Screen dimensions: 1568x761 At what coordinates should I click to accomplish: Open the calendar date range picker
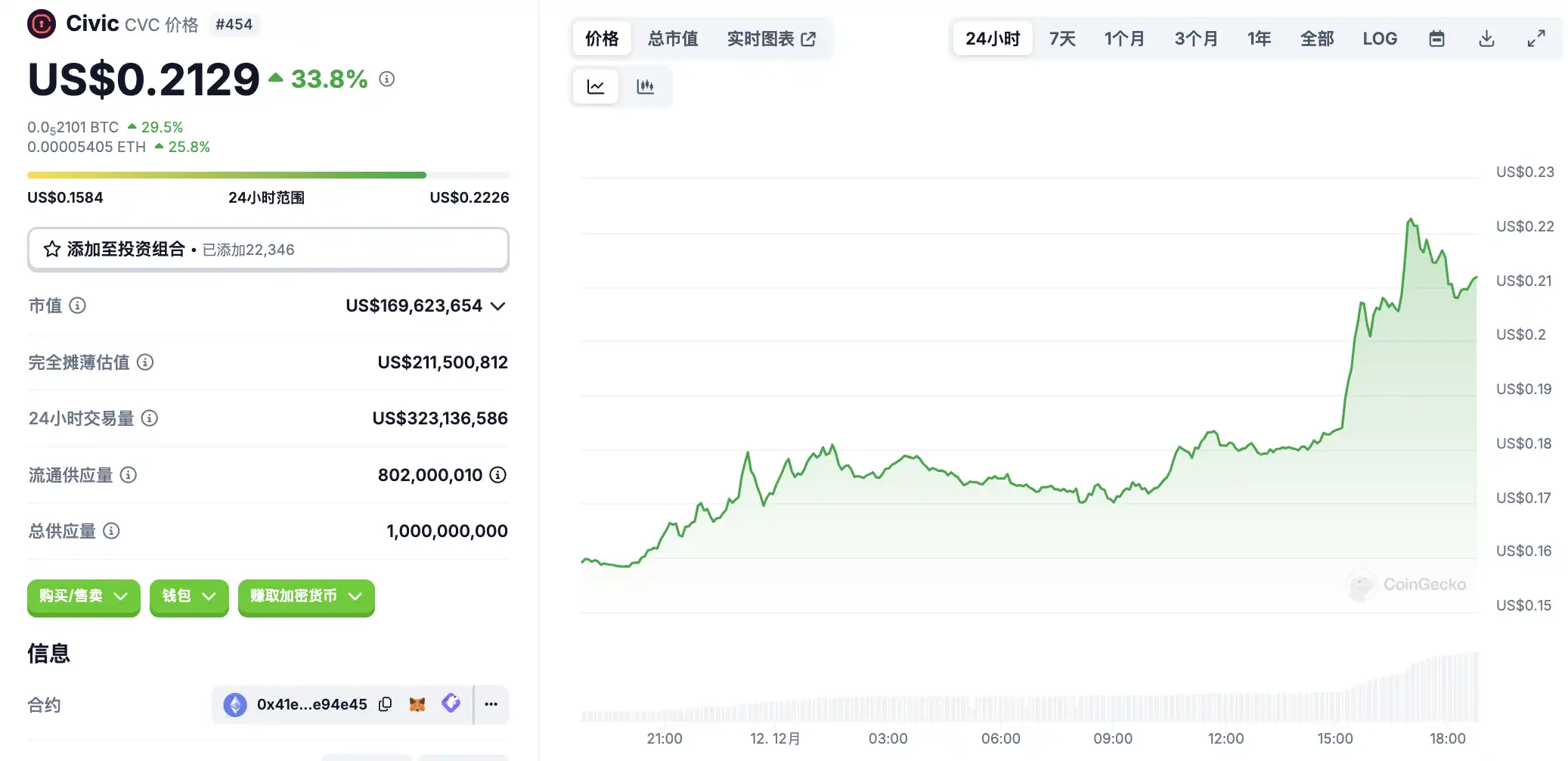pyautogui.click(x=1436, y=39)
